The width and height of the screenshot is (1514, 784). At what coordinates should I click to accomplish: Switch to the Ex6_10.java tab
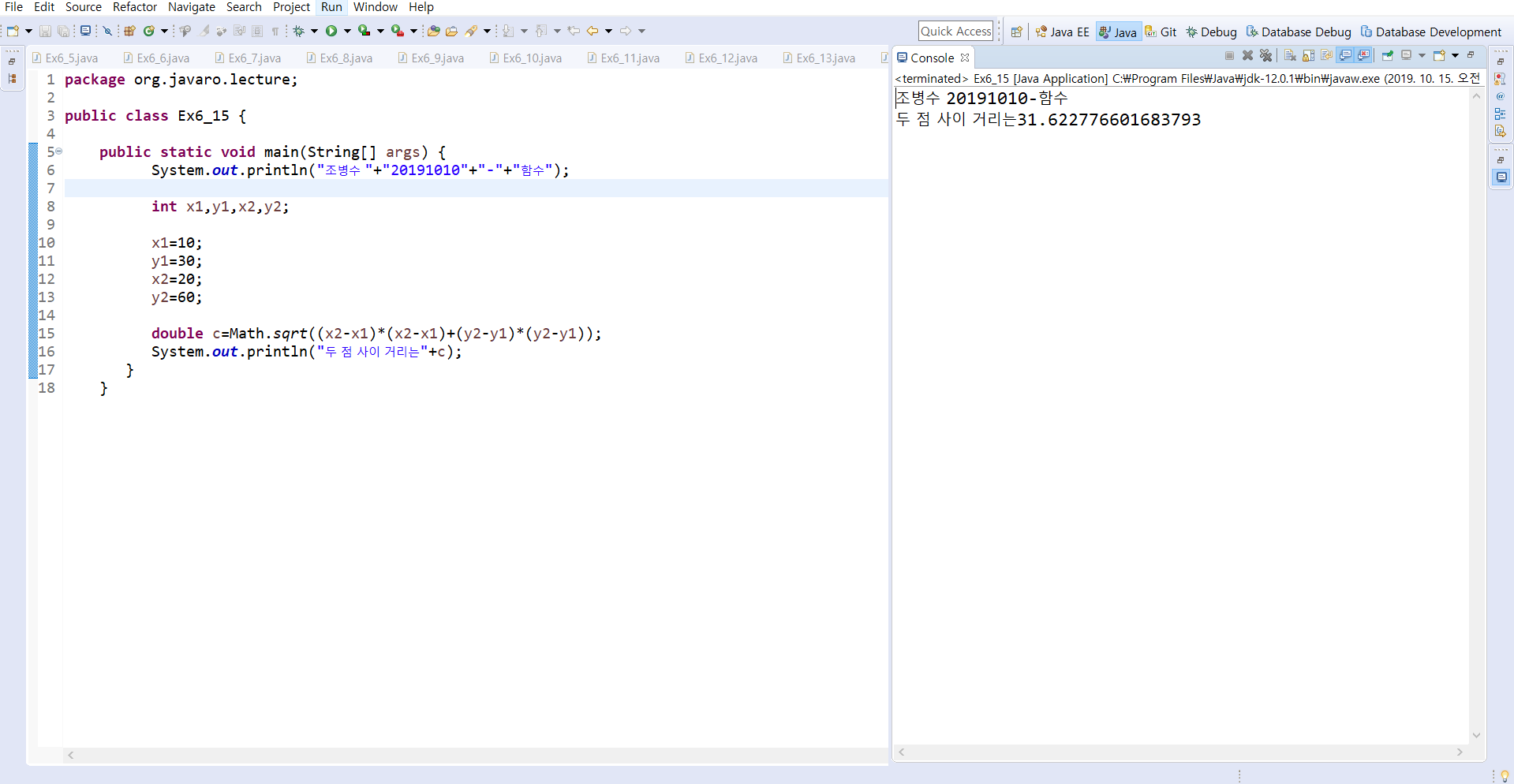click(x=525, y=58)
